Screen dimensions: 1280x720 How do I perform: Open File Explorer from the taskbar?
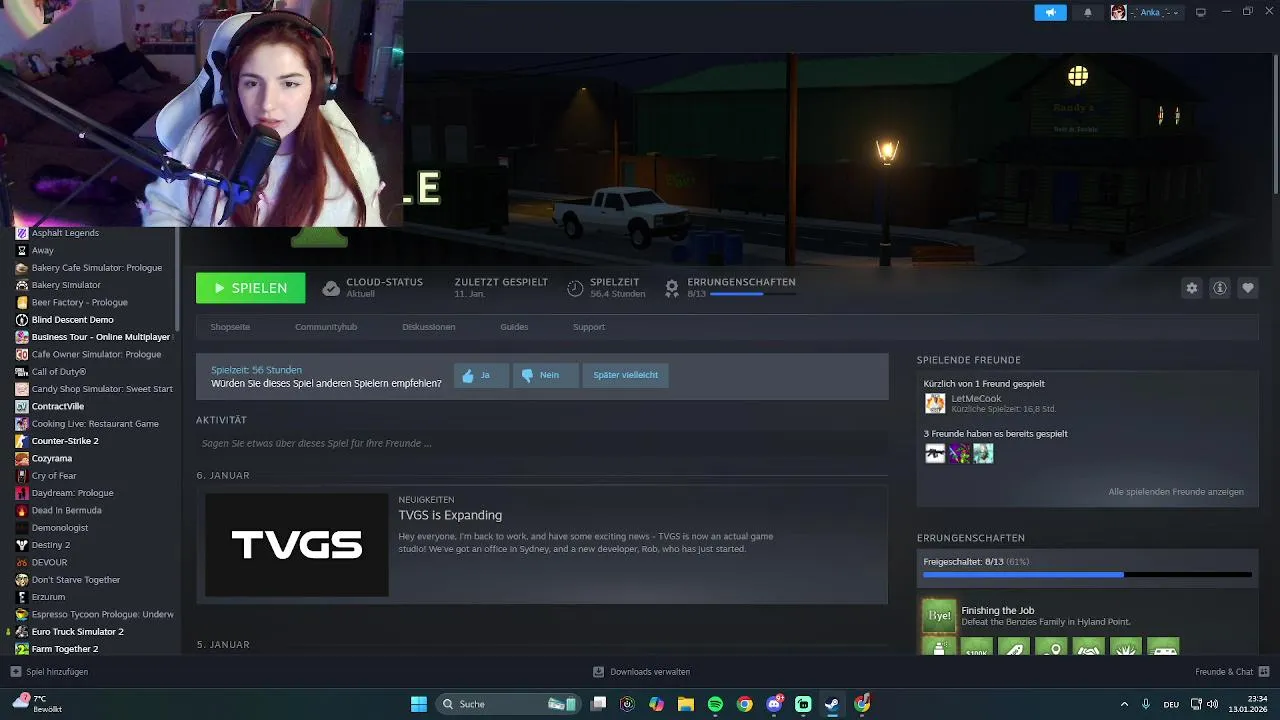[686, 704]
